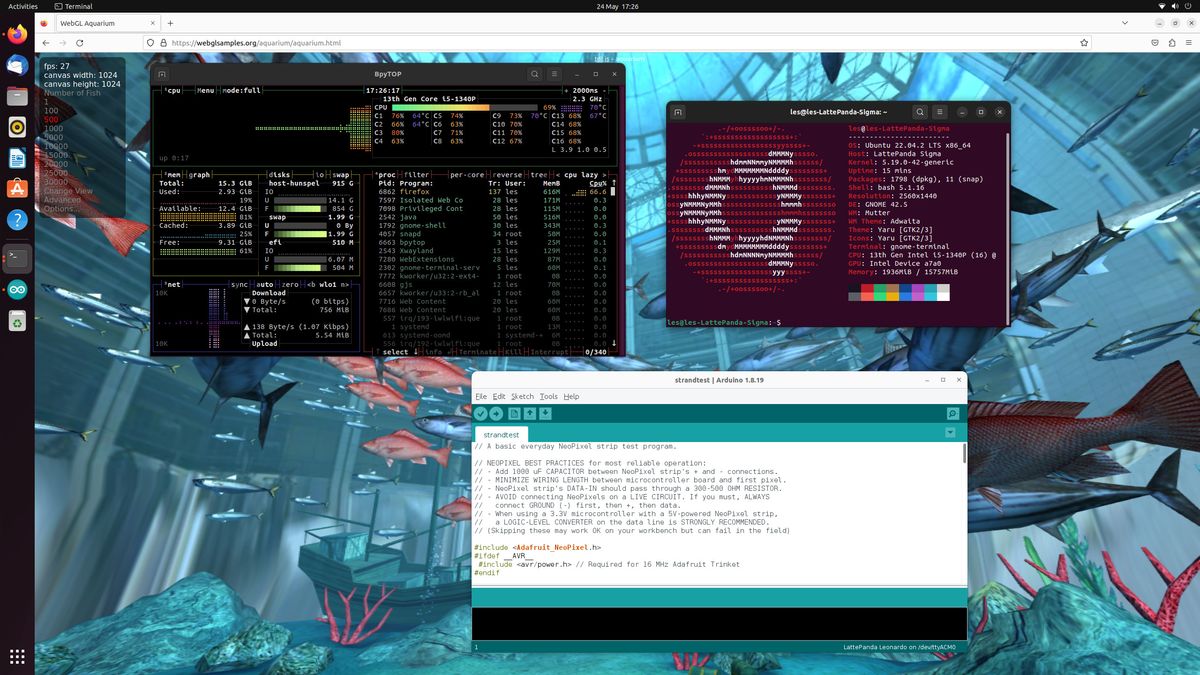
Task: Click the Arduino Verify checkmark button
Action: click(x=481, y=413)
